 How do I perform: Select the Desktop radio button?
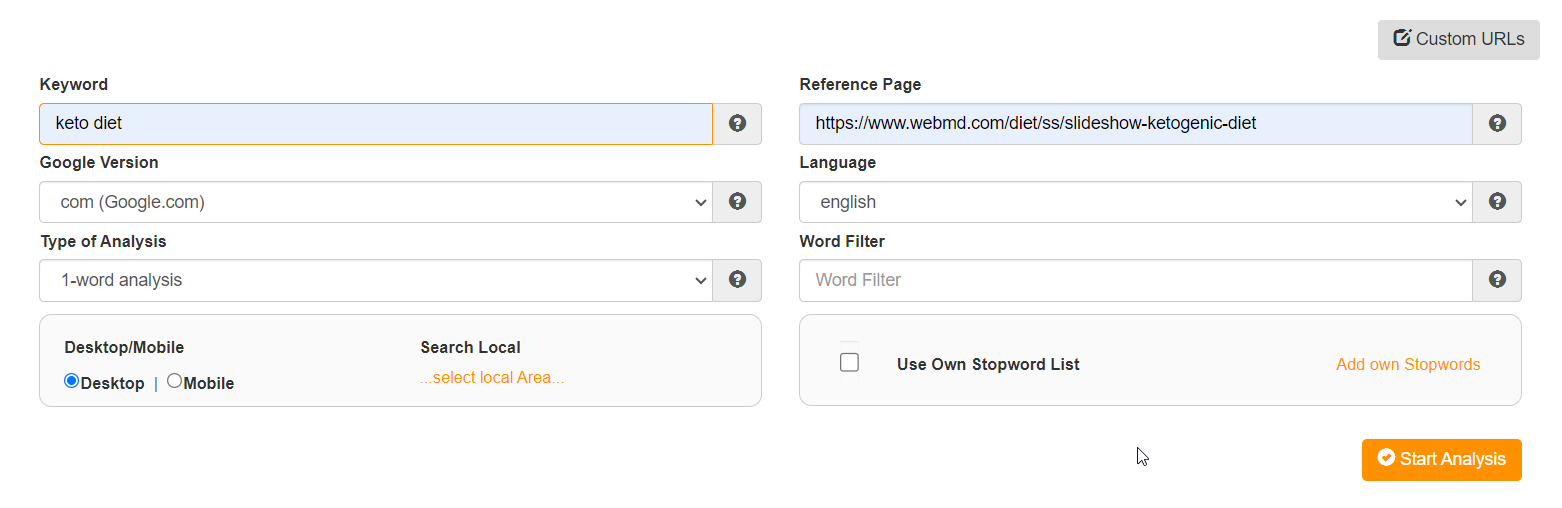pyautogui.click(x=71, y=381)
